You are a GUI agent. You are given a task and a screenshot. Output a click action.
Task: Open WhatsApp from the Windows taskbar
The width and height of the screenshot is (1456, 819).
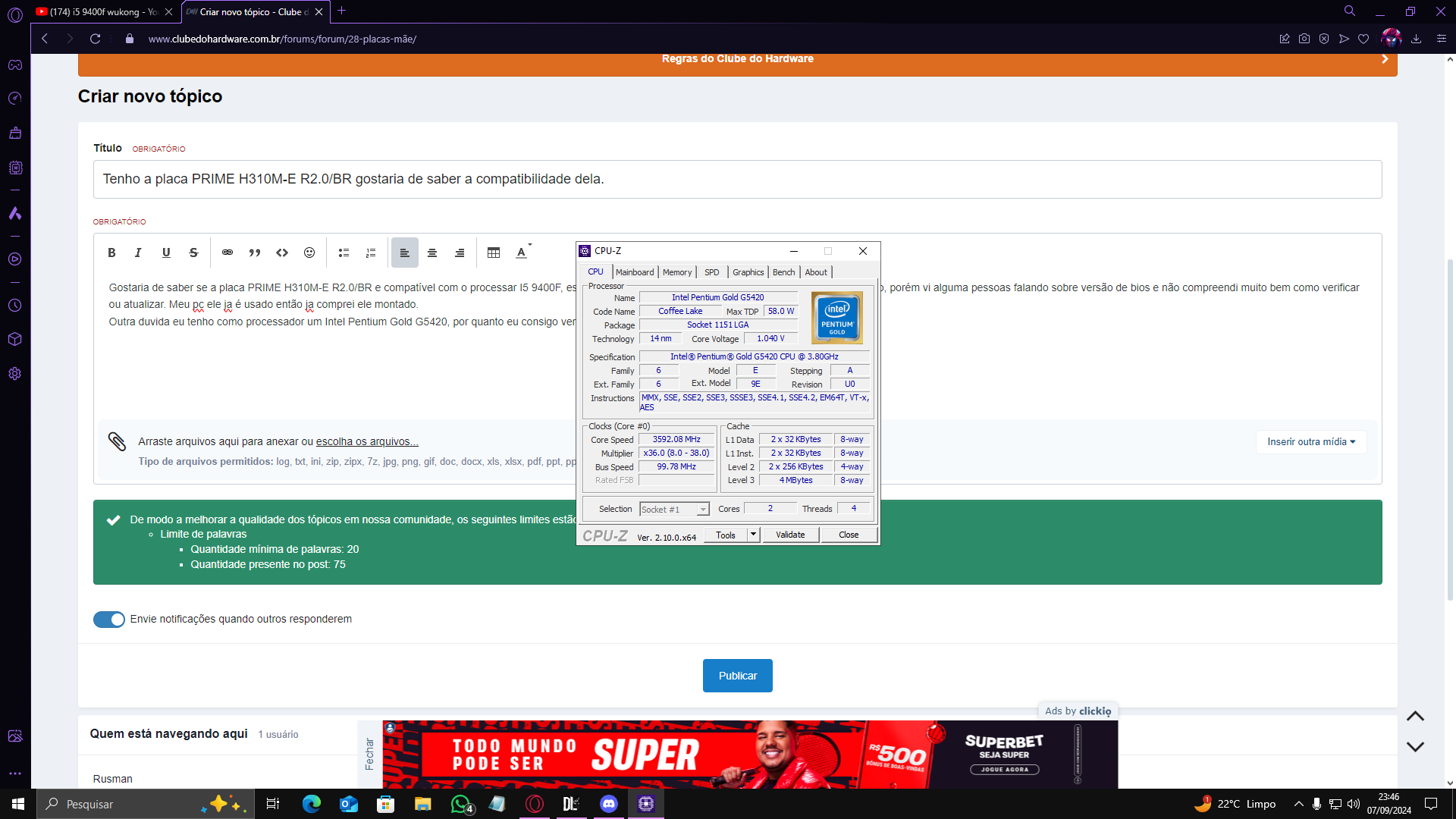(461, 804)
